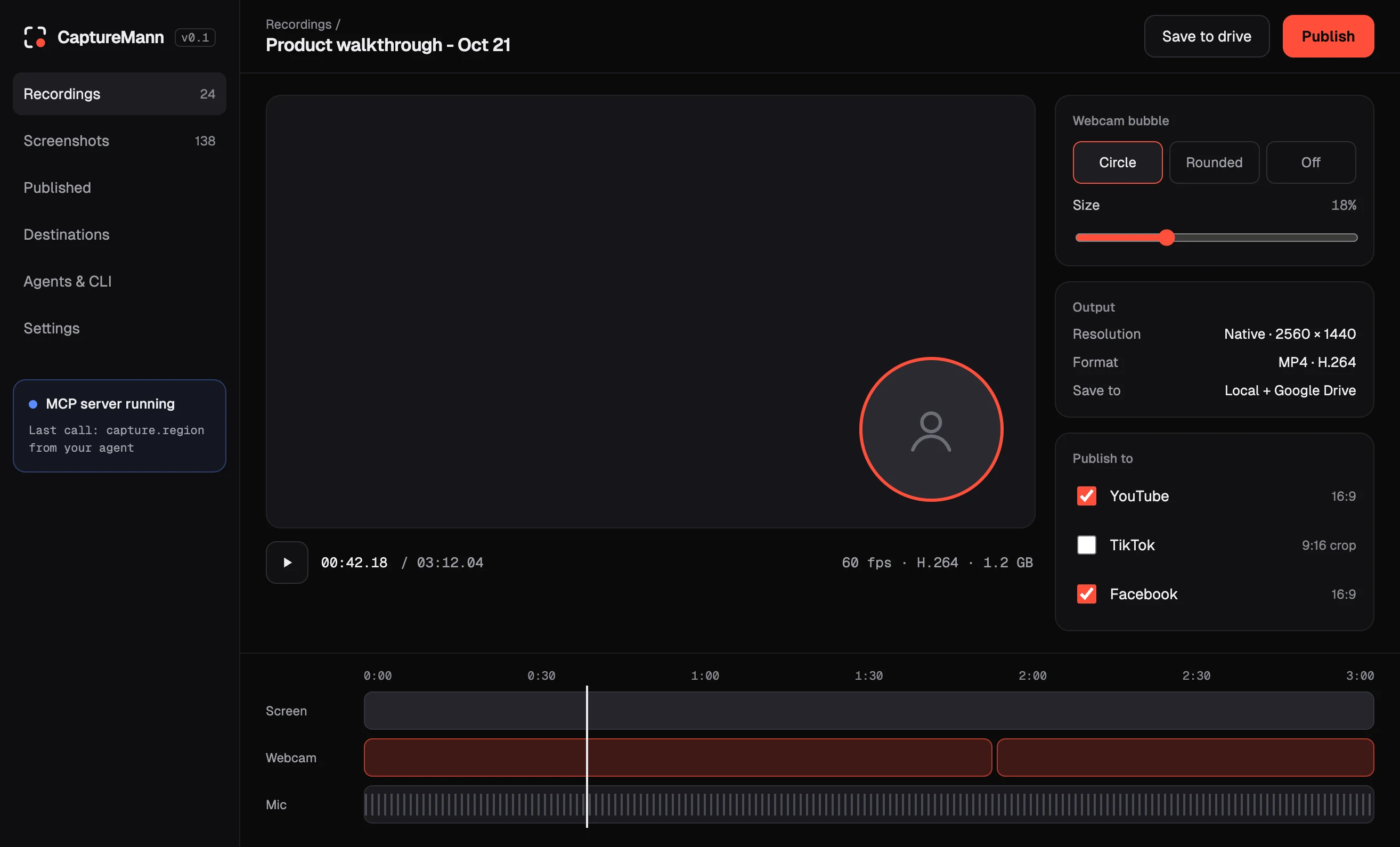Click the webcam bubble Size slider handle
The height and width of the screenshot is (847, 1400).
pos(1167,238)
